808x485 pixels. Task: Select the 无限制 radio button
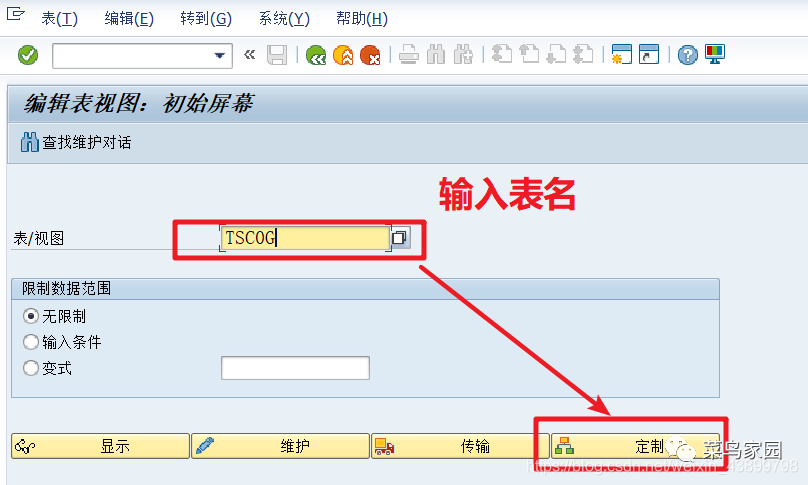(30, 316)
